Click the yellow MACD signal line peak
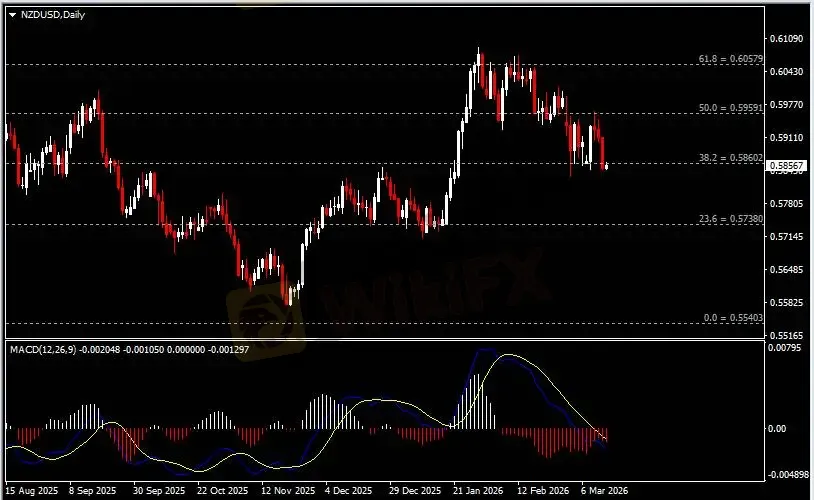Viewport: 814px width, 500px height. tap(510, 355)
